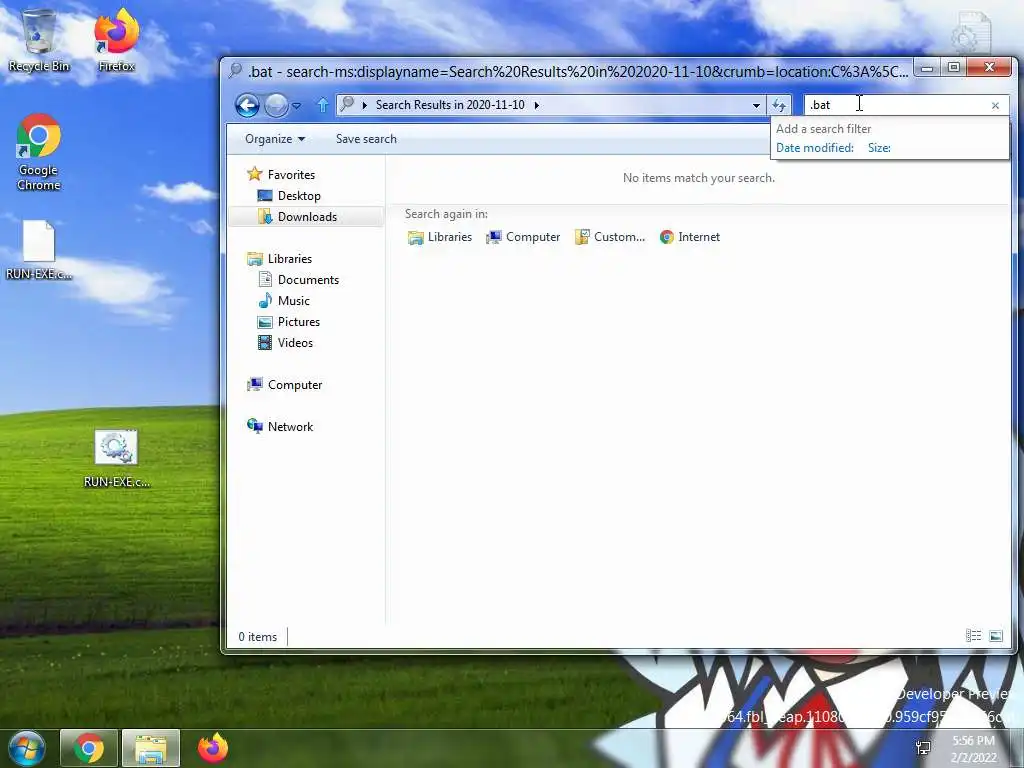Screen dimensions: 1024x768
Task: Click the address bar search magnifier icon
Action: pos(347,104)
